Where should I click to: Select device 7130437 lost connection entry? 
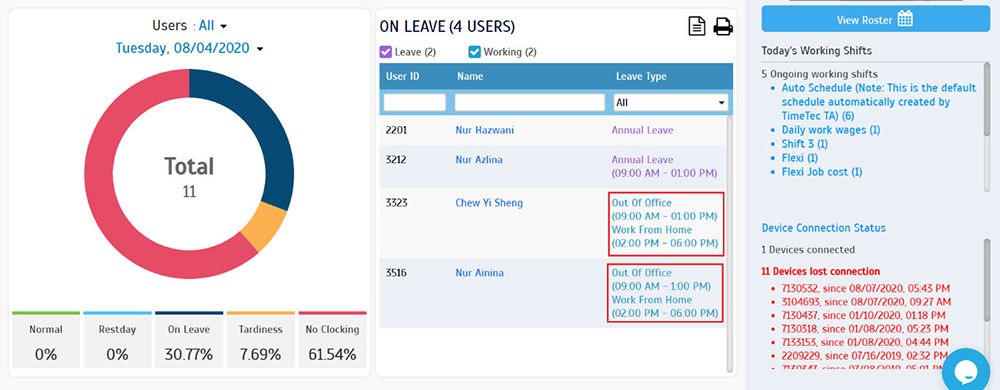click(864, 315)
